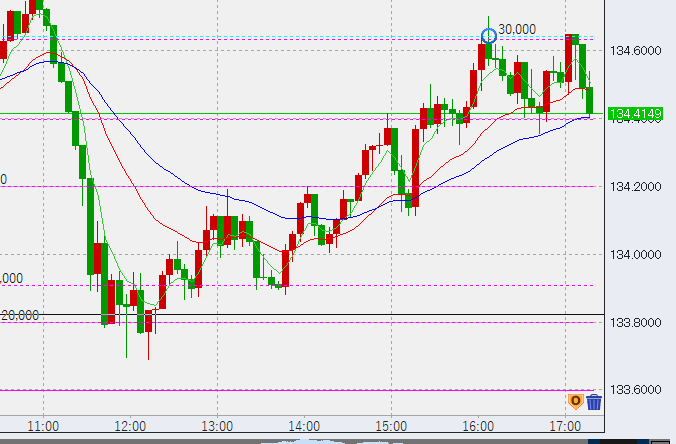676x444 pixels.
Task: Click the 30,000 order quantity label
Action: click(518, 28)
